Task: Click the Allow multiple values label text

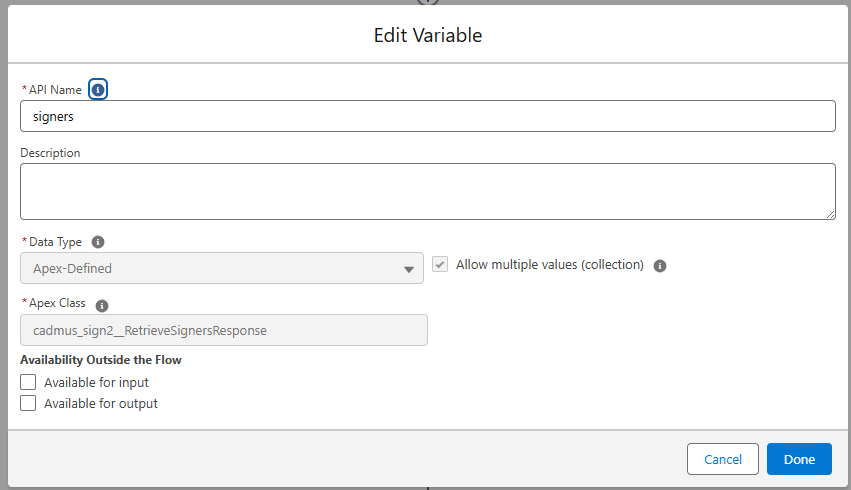Action: (x=550, y=265)
